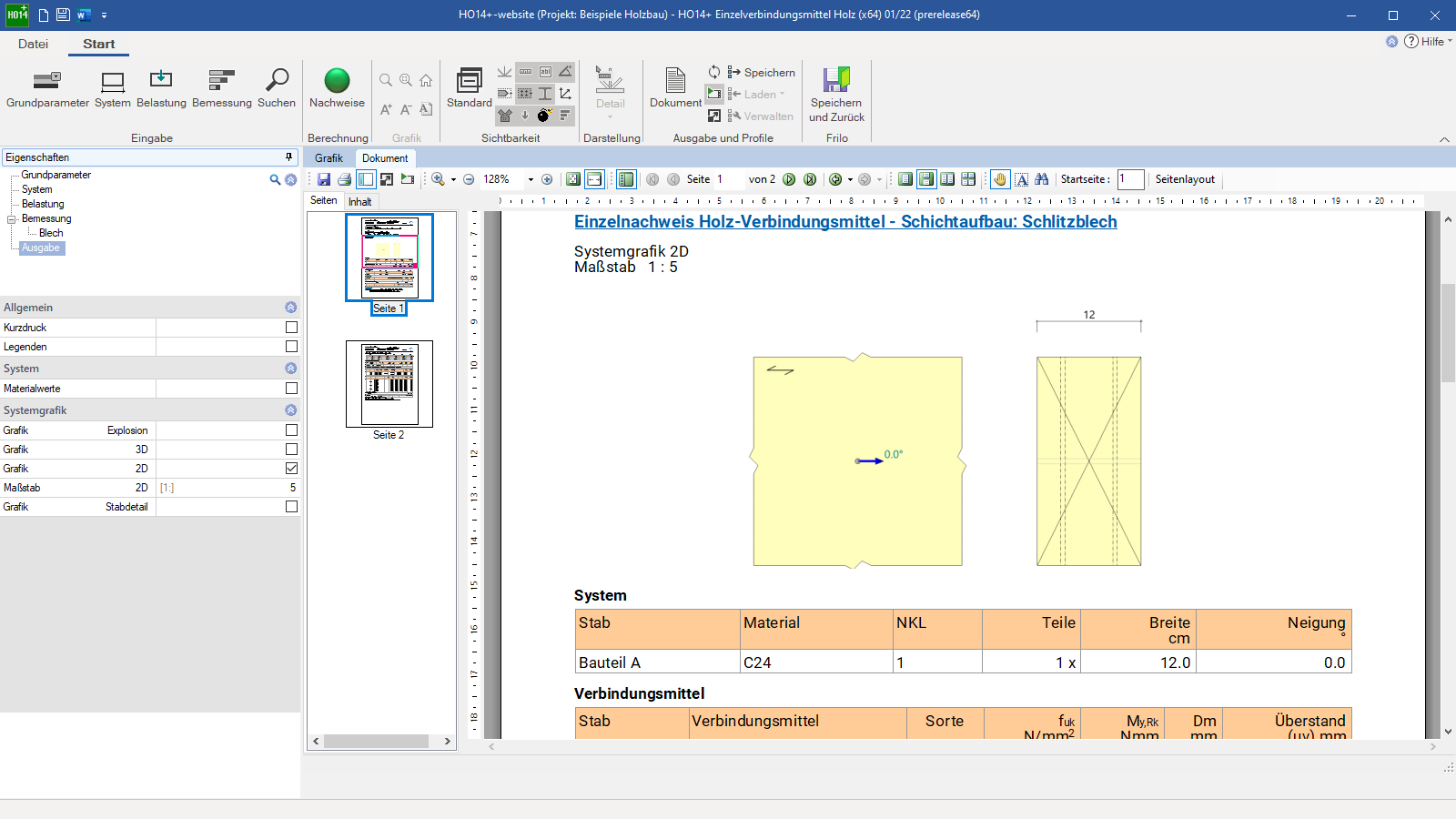Select the Standard visibility preset

(470, 89)
